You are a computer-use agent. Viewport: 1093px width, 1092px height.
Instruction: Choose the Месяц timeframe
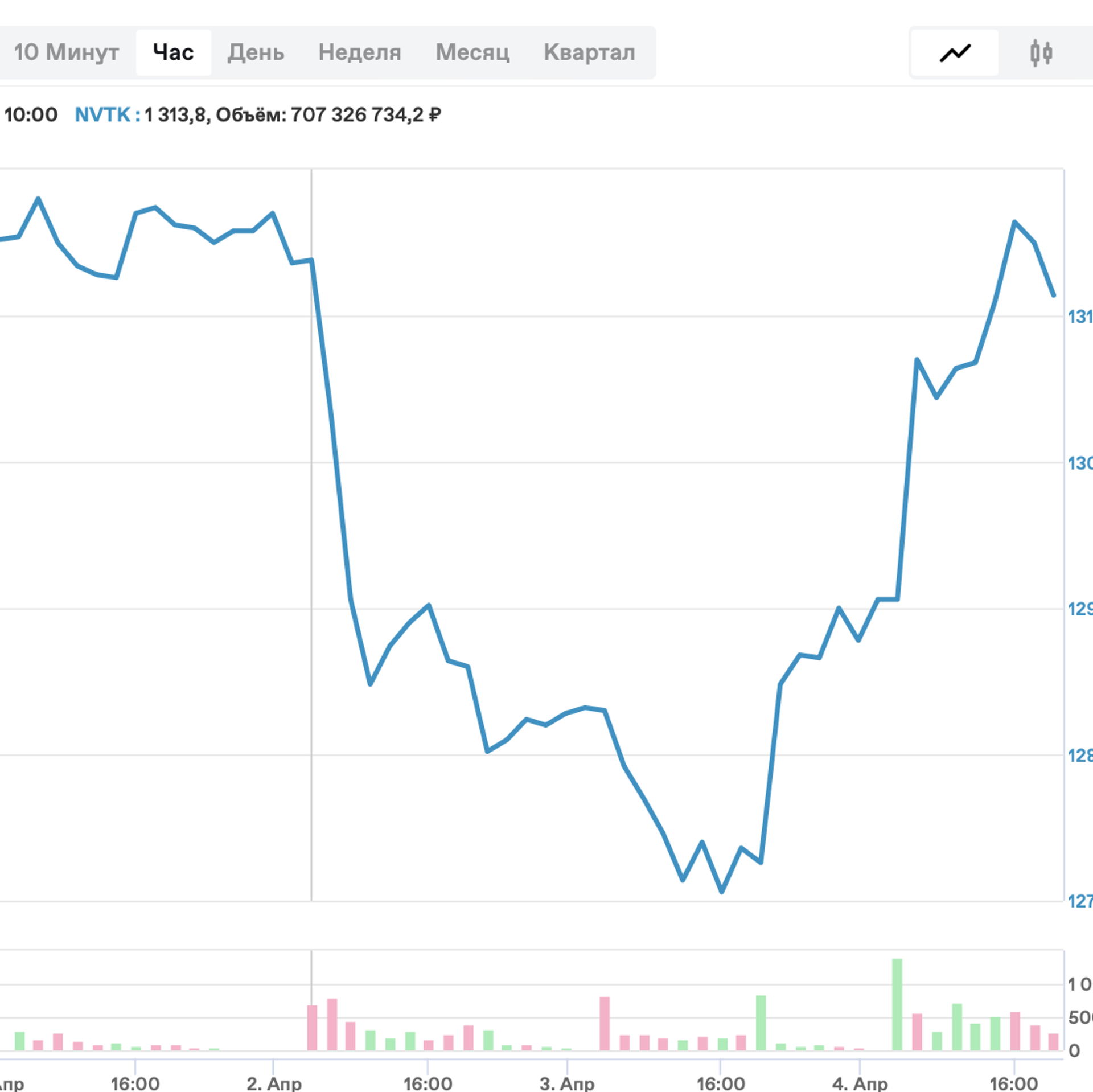472,52
